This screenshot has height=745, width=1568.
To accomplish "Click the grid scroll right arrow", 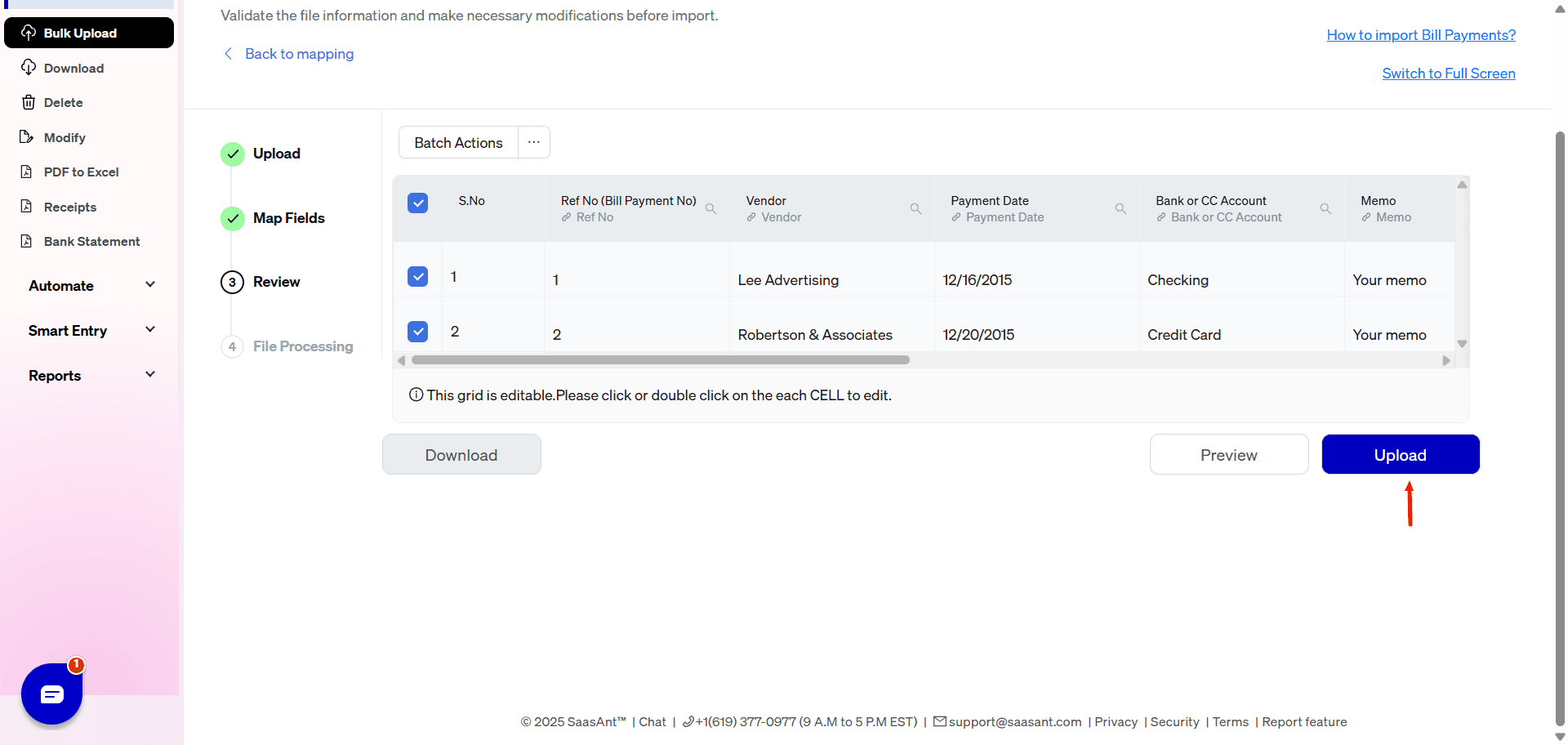I will [x=1446, y=360].
